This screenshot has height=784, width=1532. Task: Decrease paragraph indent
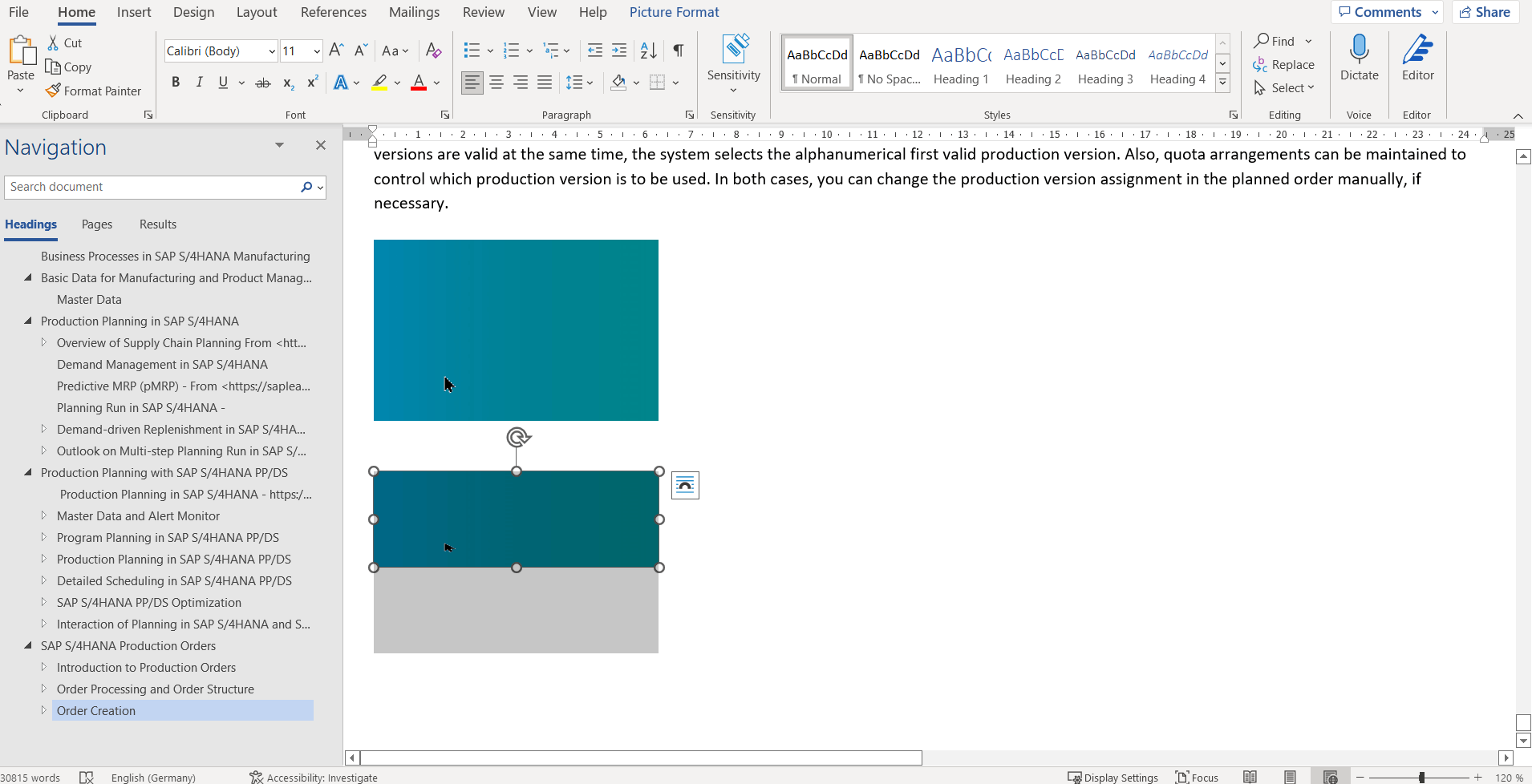pyautogui.click(x=595, y=51)
